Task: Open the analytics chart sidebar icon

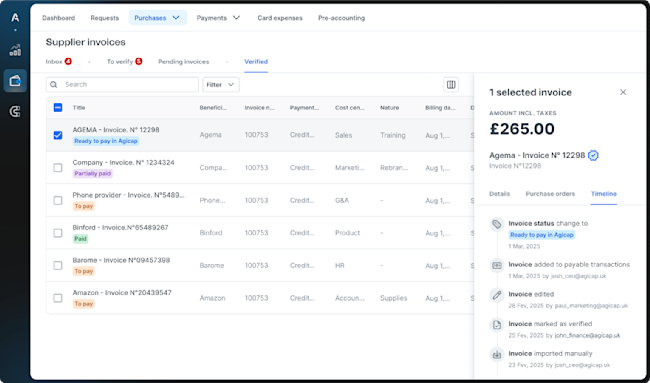Action: click(15, 50)
